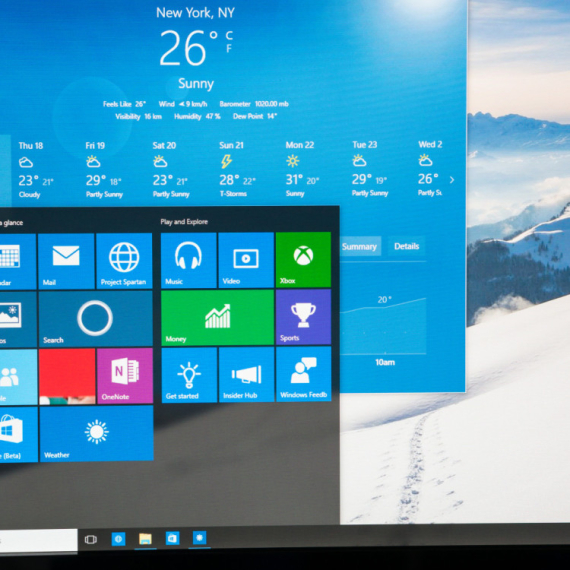Show more forecast days with right arrow
Screen dimensions: 570x570
click(x=452, y=180)
